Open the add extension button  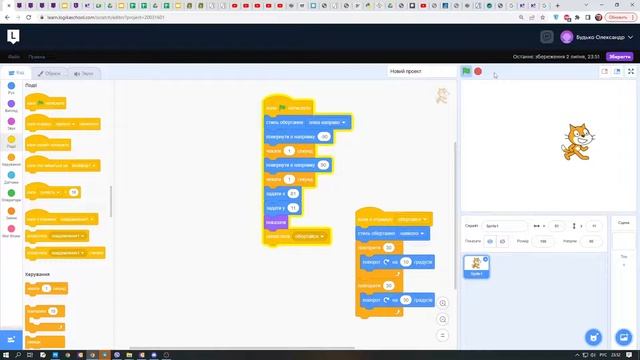click(11, 340)
